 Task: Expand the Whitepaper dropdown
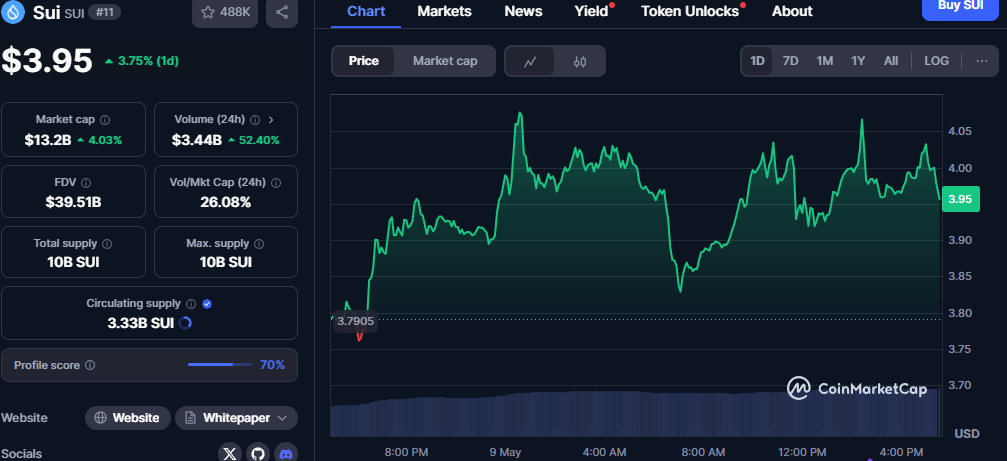pyautogui.click(x=236, y=418)
